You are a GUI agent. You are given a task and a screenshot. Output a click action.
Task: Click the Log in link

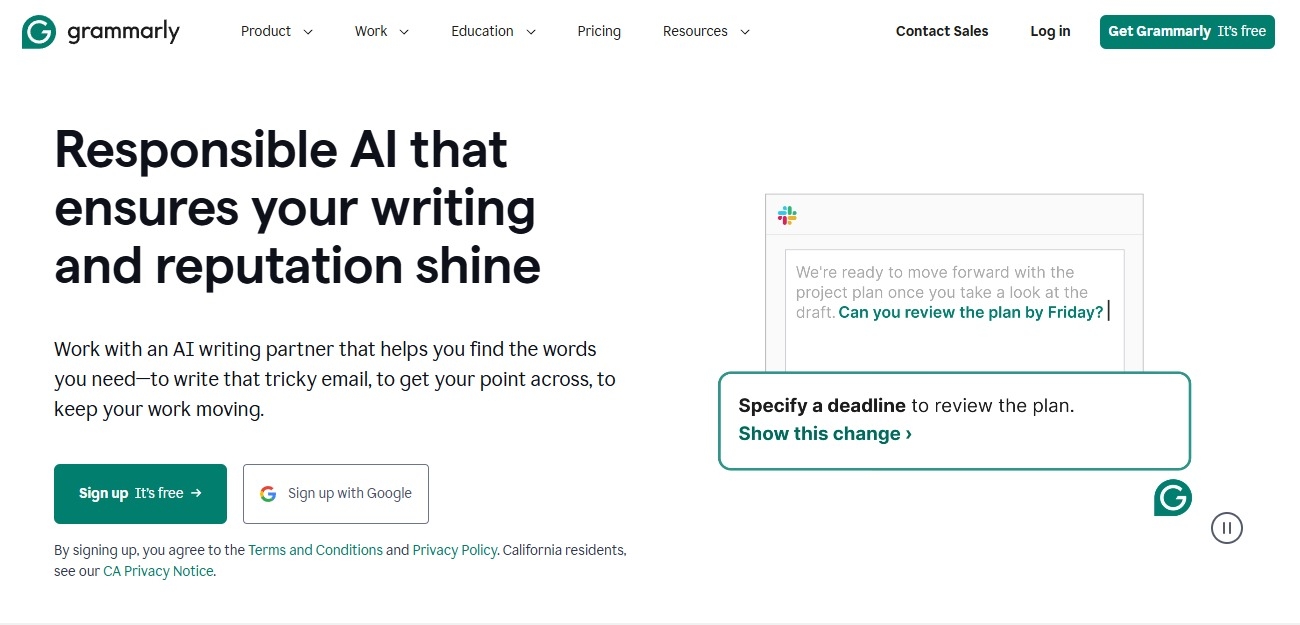(x=1049, y=31)
